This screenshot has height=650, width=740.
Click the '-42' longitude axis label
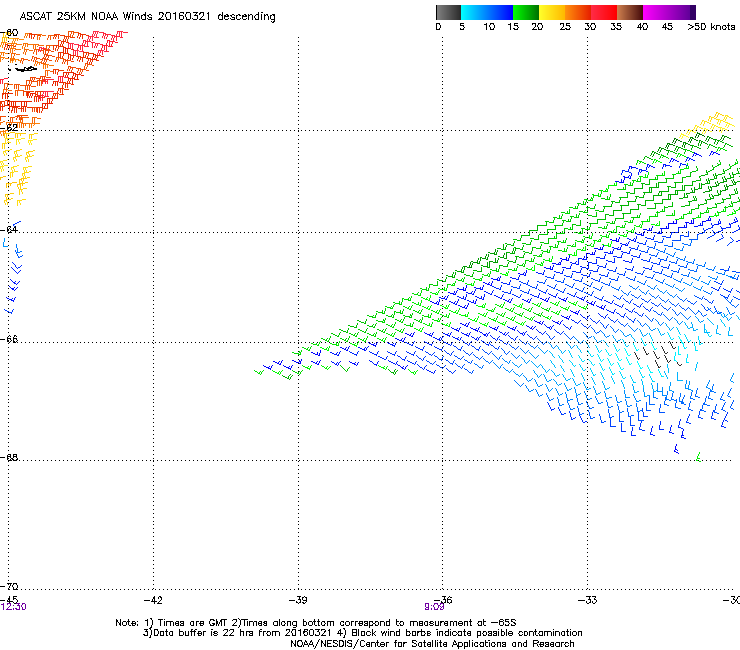153,600
